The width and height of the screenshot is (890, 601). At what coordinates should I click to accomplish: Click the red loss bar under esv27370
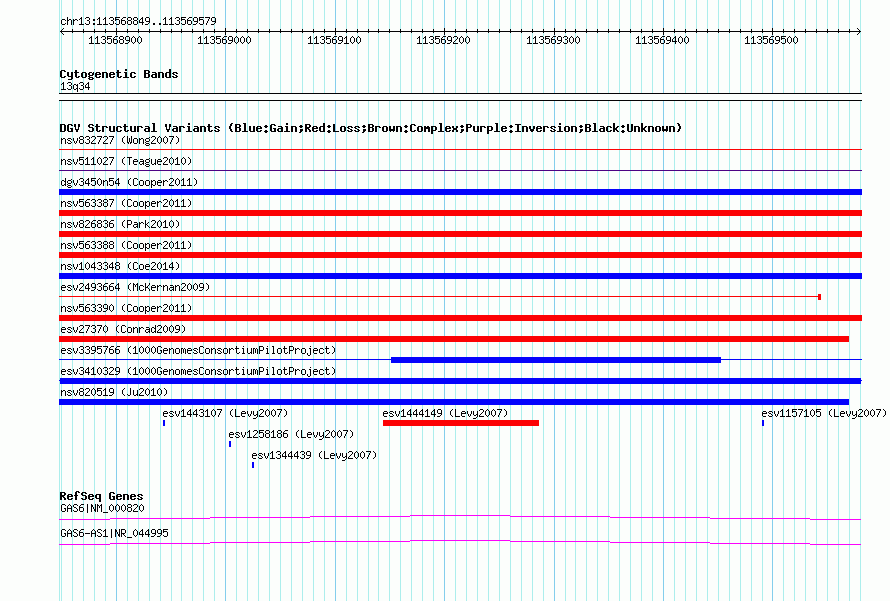coord(454,339)
